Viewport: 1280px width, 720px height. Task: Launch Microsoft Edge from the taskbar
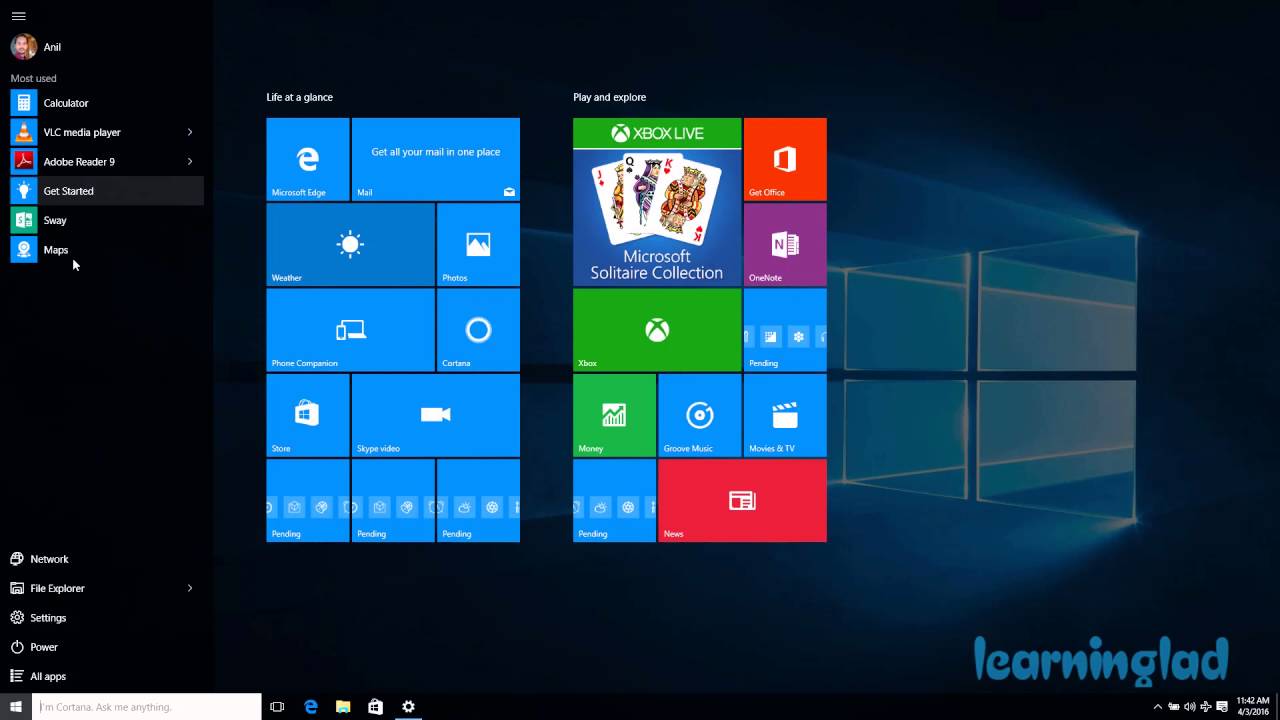tap(311, 706)
